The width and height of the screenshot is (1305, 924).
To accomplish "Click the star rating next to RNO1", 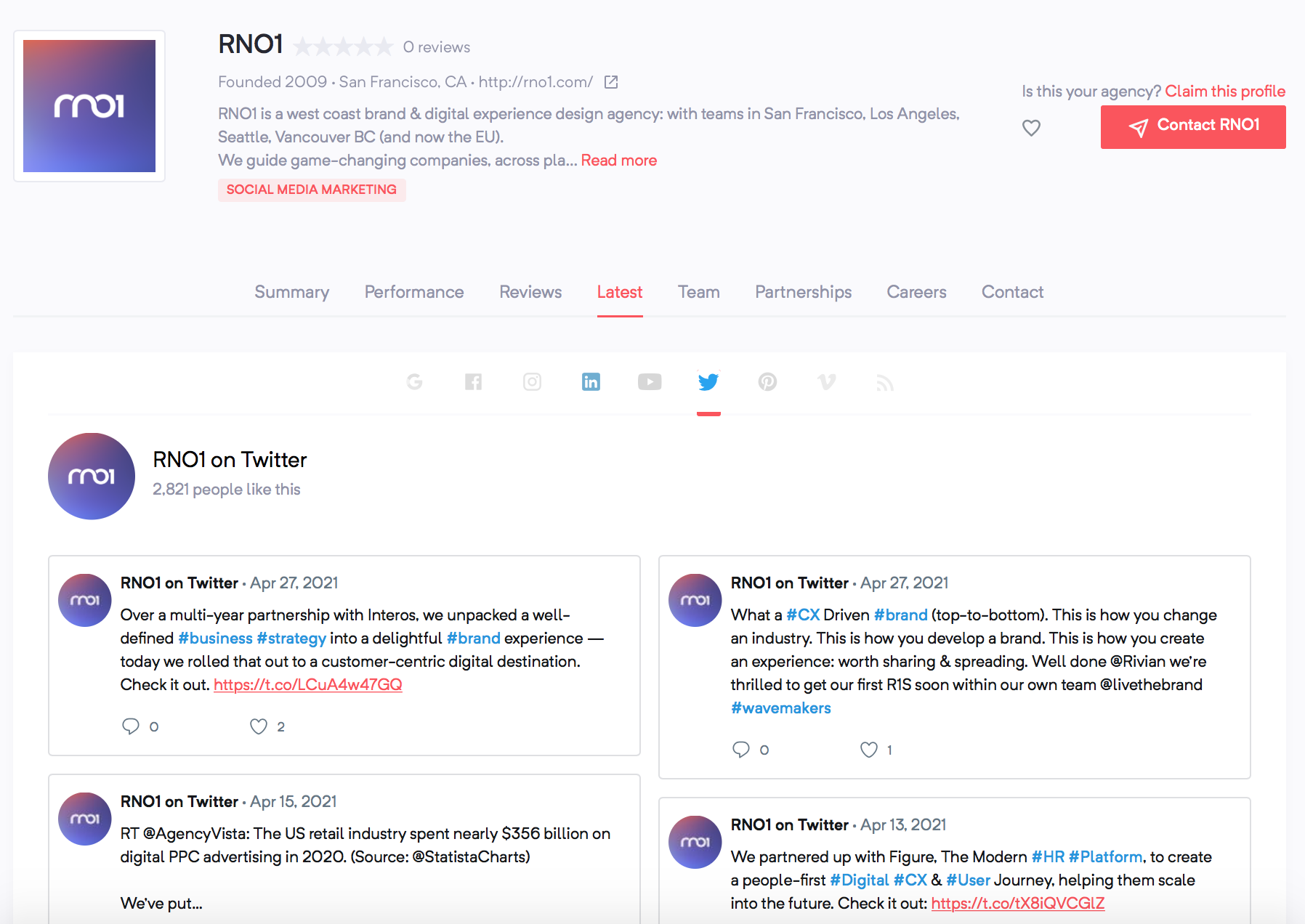I will (343, 47).
